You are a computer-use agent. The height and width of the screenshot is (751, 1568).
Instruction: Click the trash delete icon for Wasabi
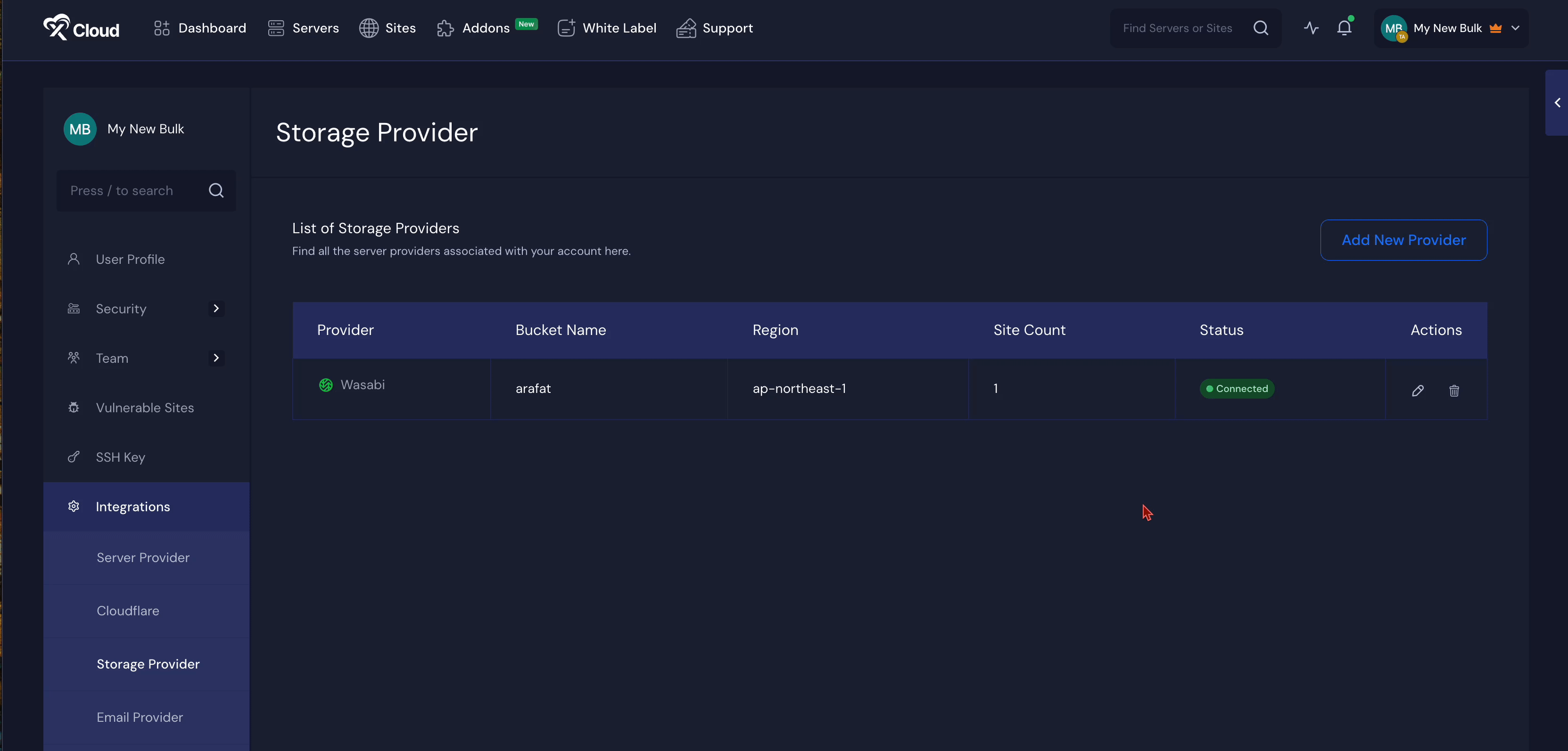1454,391
